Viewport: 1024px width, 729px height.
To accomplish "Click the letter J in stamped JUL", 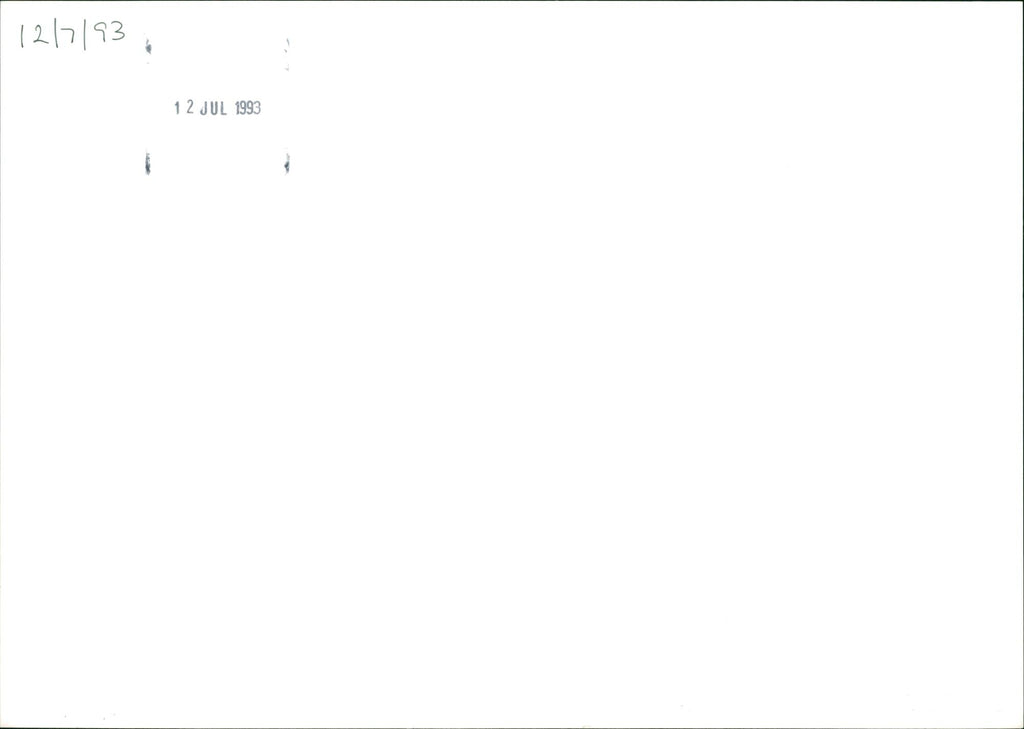I will [204, 110].
